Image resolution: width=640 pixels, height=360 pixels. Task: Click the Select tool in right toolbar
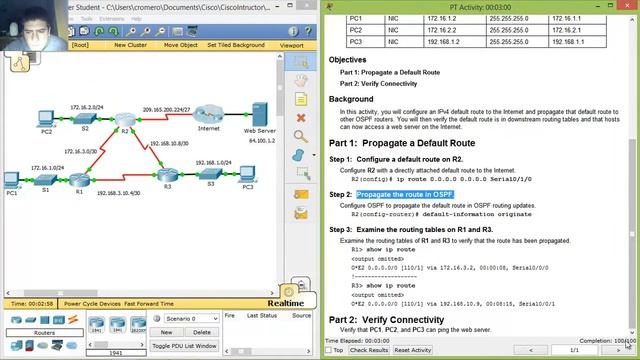301,62
